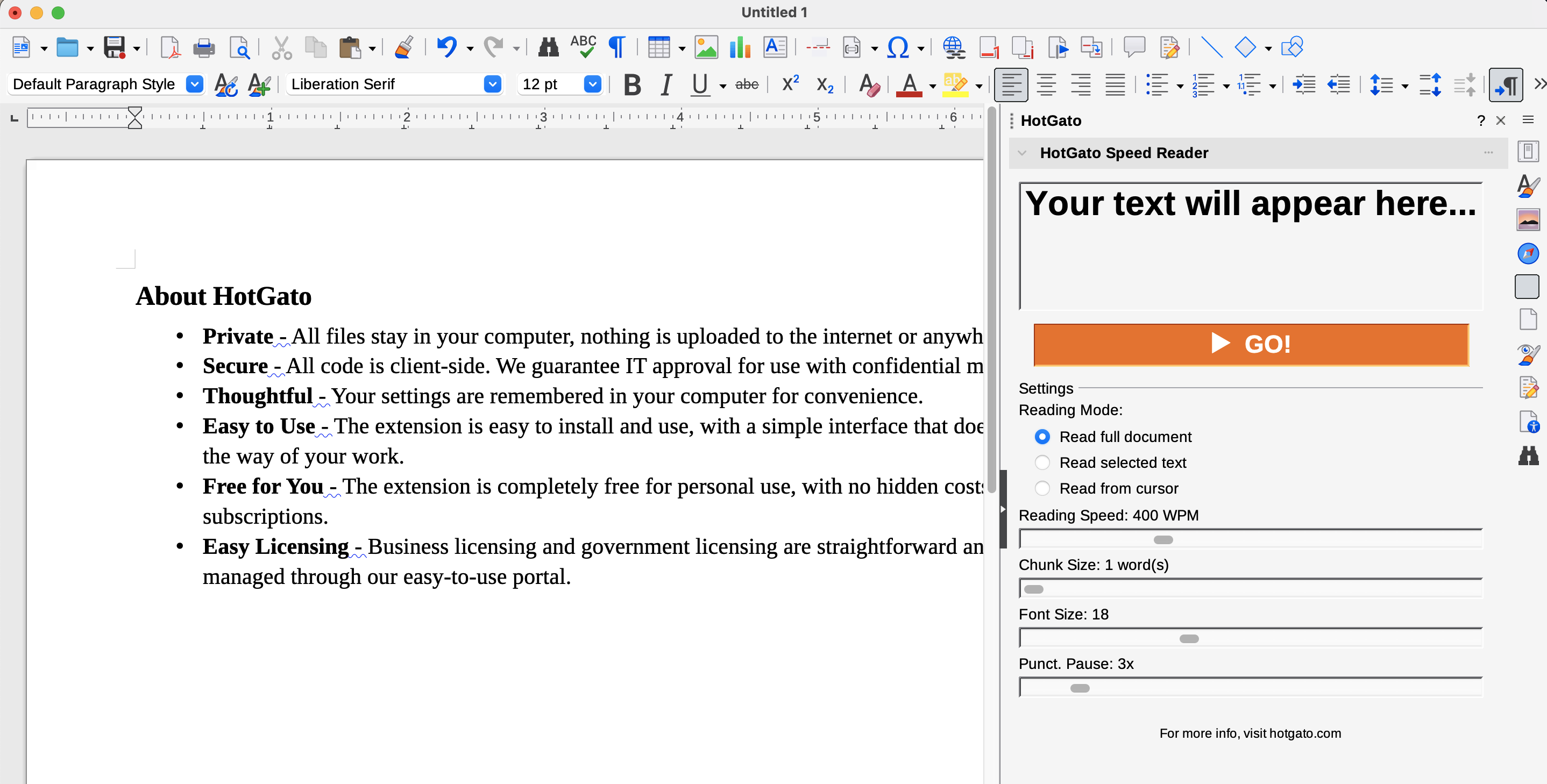
Task: Adjust the Font Size slider
Action: [1251, 638]
